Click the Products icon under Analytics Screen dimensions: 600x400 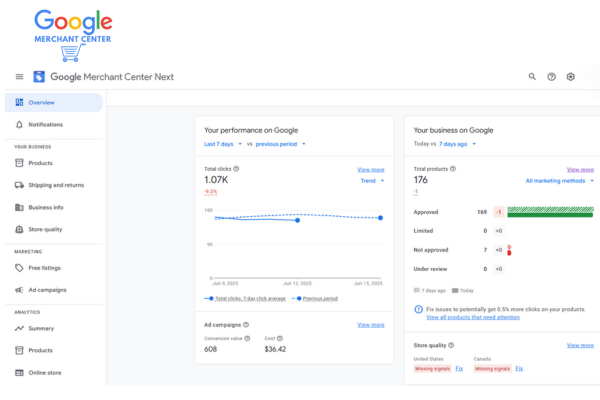[19, 350]
